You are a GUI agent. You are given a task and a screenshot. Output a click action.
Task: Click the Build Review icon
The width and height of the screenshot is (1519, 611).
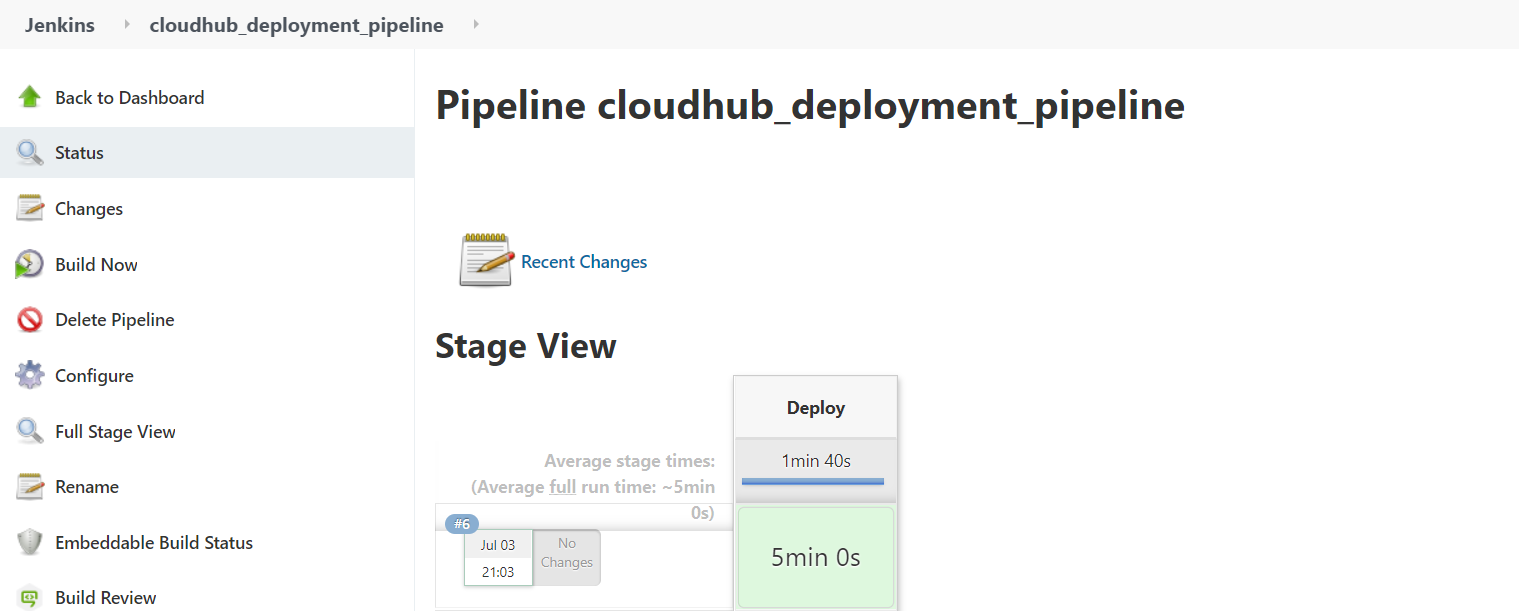(x=30, y=597)
